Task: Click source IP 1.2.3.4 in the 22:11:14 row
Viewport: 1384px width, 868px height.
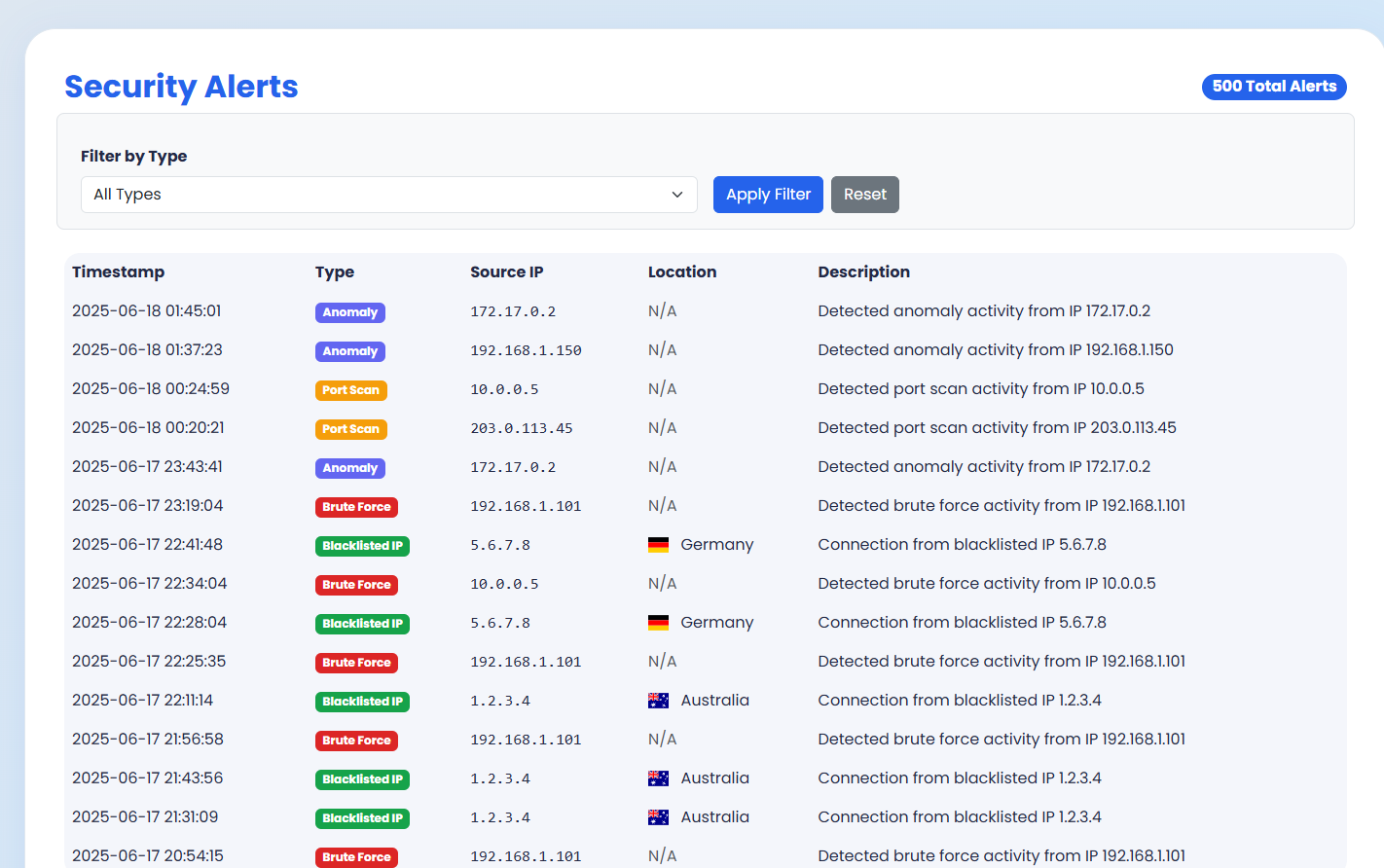Action: click(x=500, y=701)
